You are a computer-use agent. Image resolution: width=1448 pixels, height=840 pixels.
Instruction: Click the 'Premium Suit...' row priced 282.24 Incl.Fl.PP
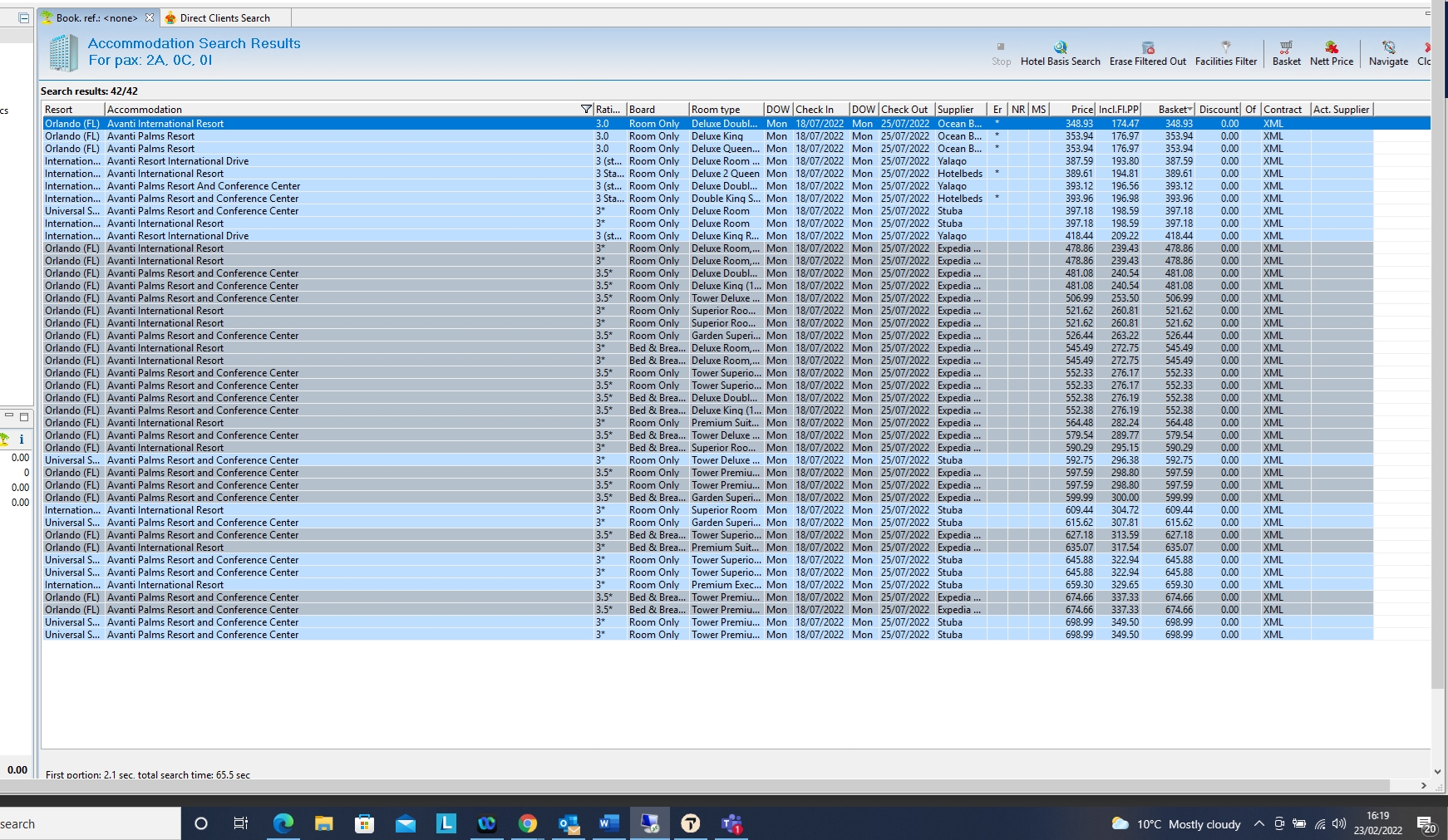point(708,423)
